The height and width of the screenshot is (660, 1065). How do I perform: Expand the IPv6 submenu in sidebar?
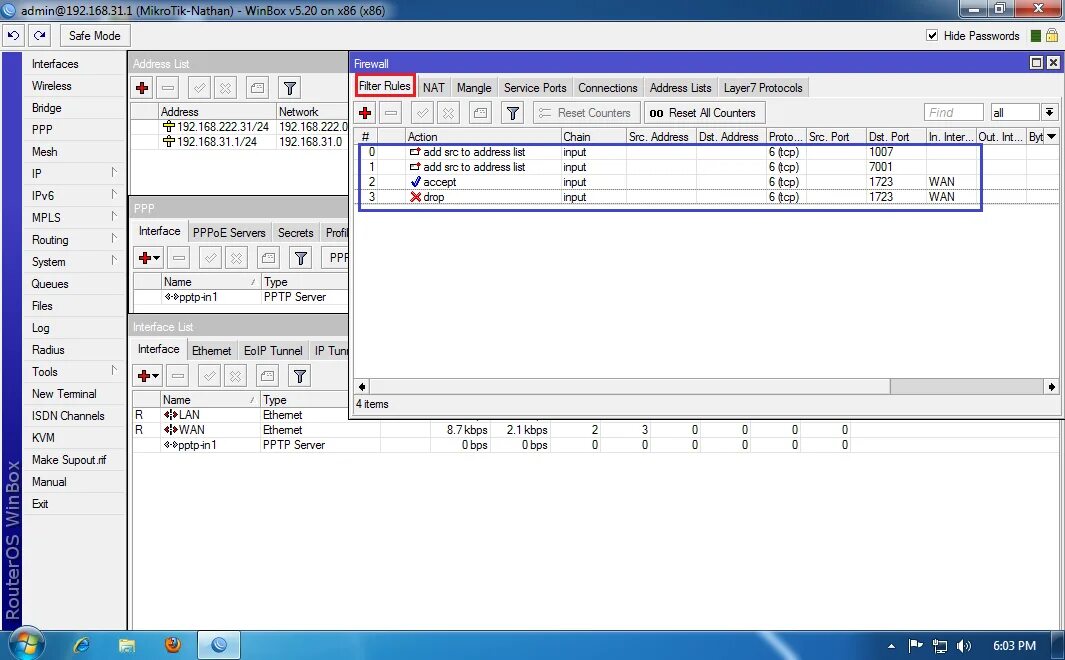(75, 196)
